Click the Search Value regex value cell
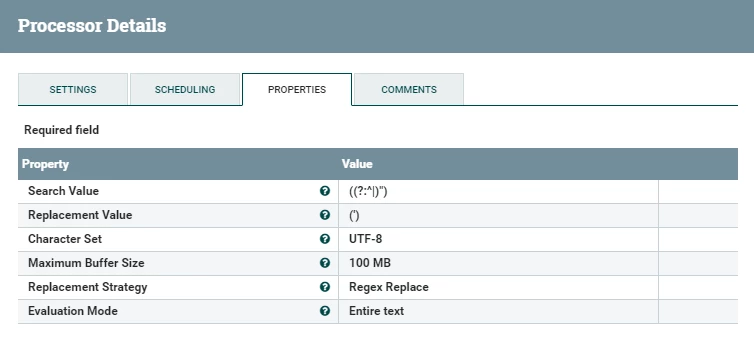Image resolution: width=754 pixels, height=361 pixels. (x=498, y=191)
